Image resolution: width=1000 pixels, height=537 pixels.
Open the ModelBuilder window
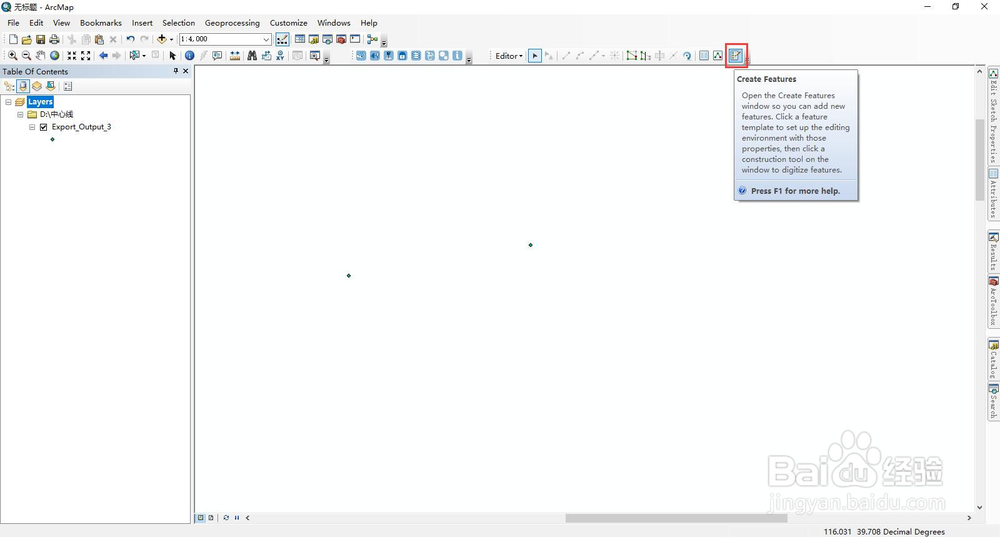(372, 40)
